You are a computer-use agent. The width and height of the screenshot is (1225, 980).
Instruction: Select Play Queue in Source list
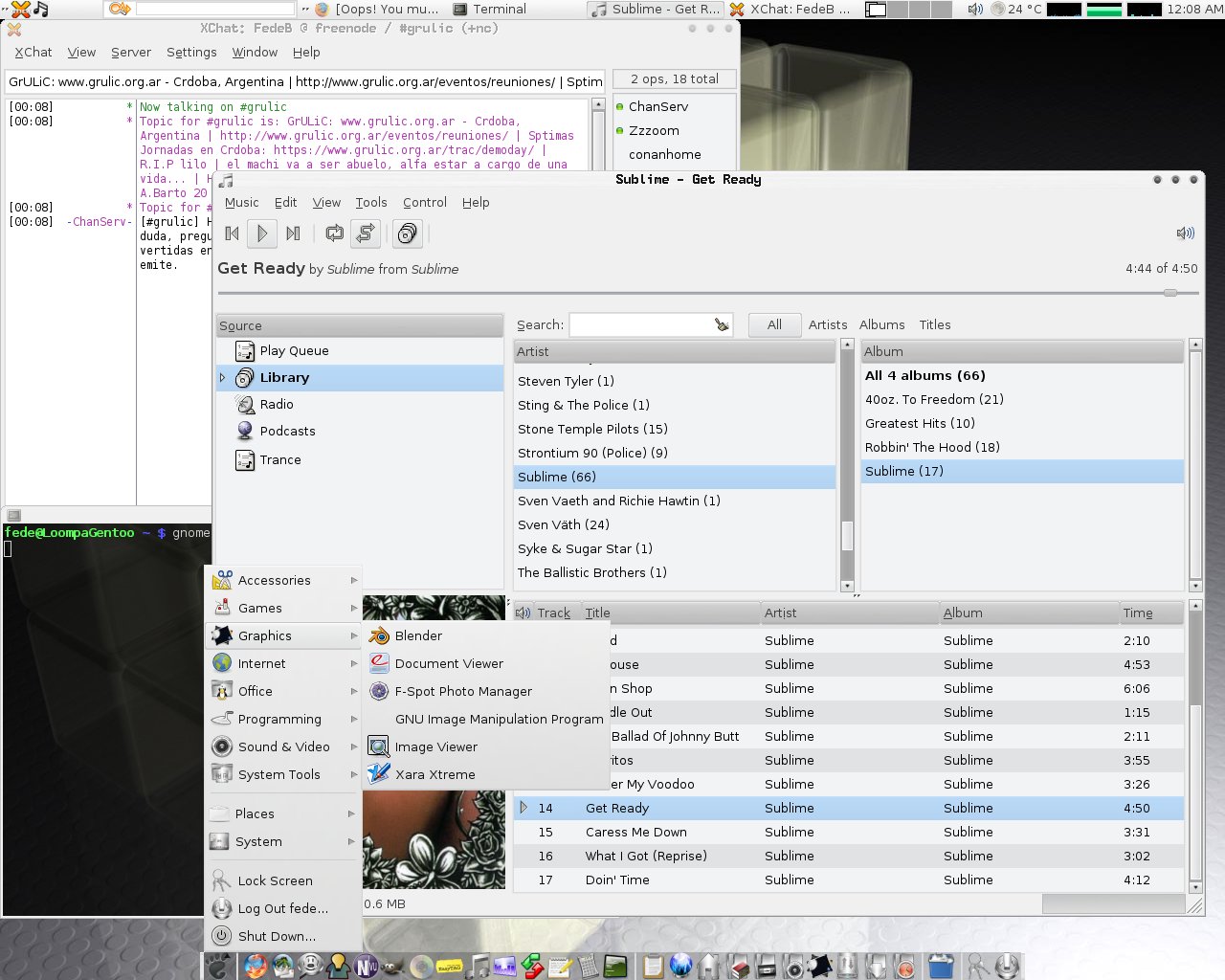coord(360,351)
